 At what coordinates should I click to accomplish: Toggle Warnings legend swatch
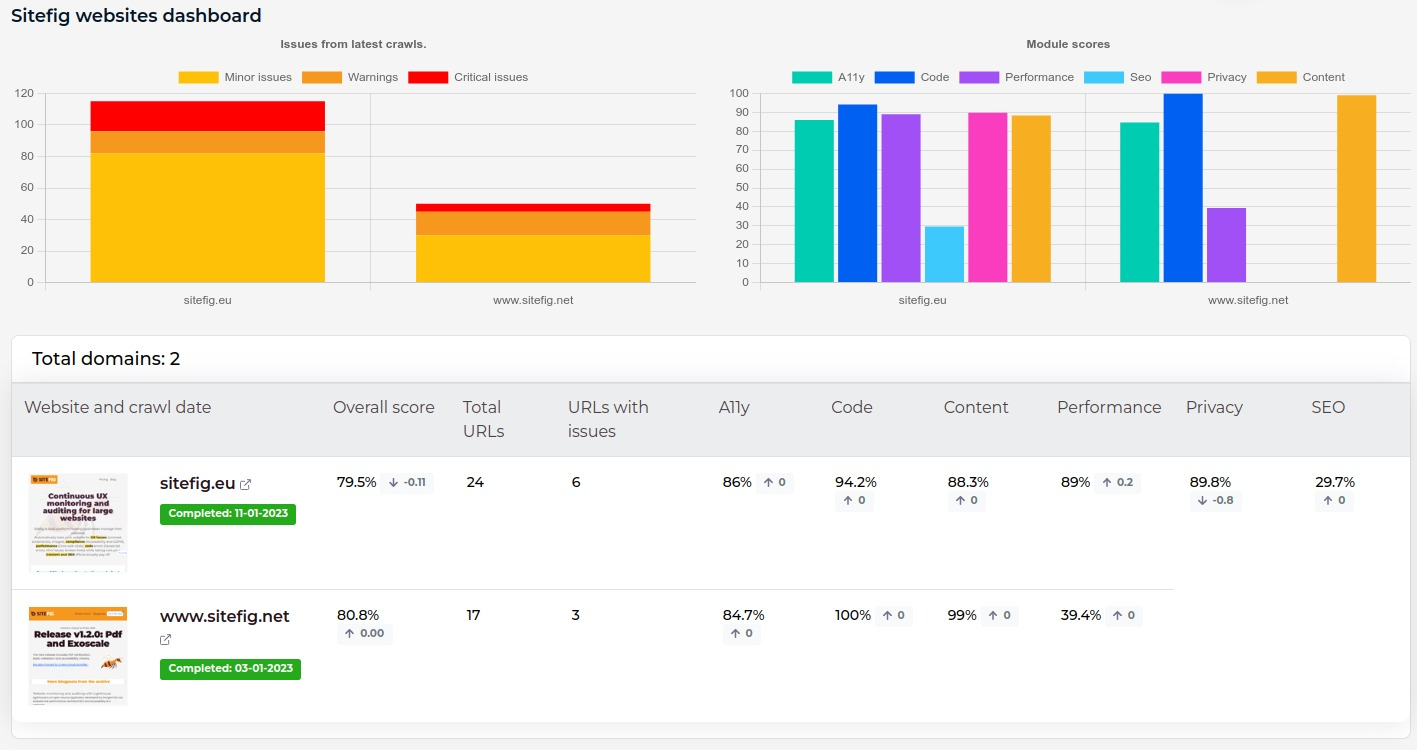[x=321, y=77]
